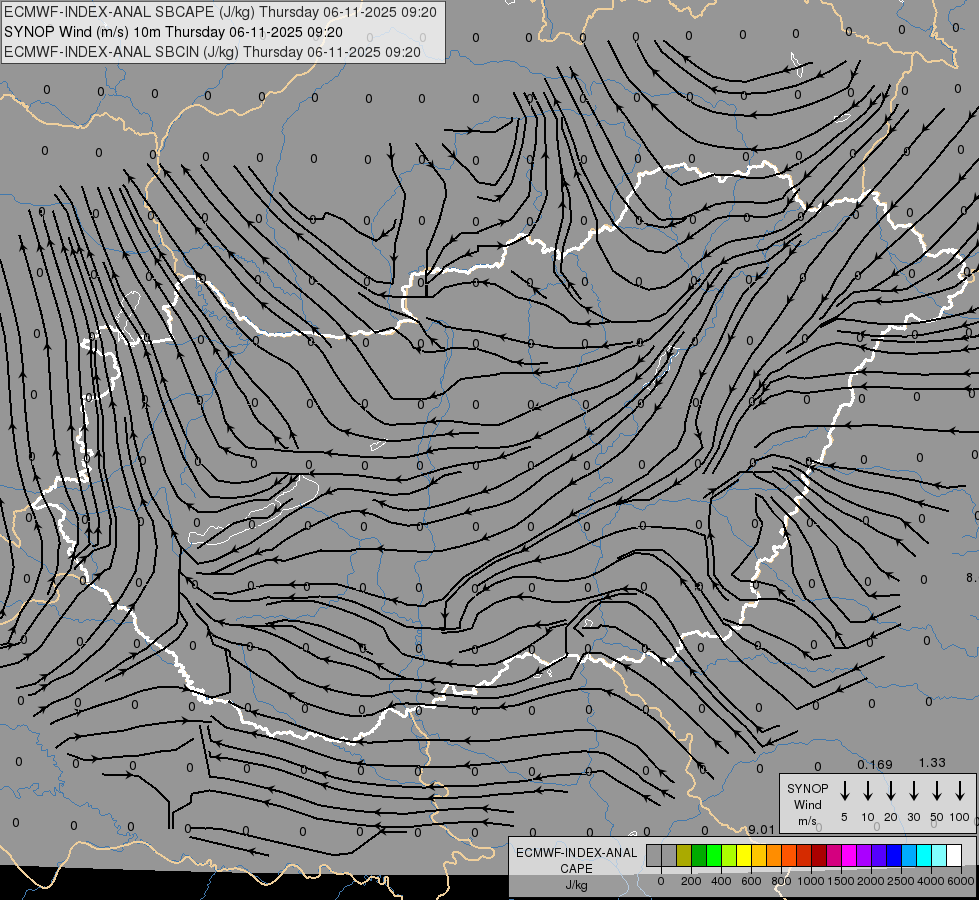The height and width of the screenshot is (900, 979).
Task: Click the 9.01 value near the legend
Action: click(761, 829)
